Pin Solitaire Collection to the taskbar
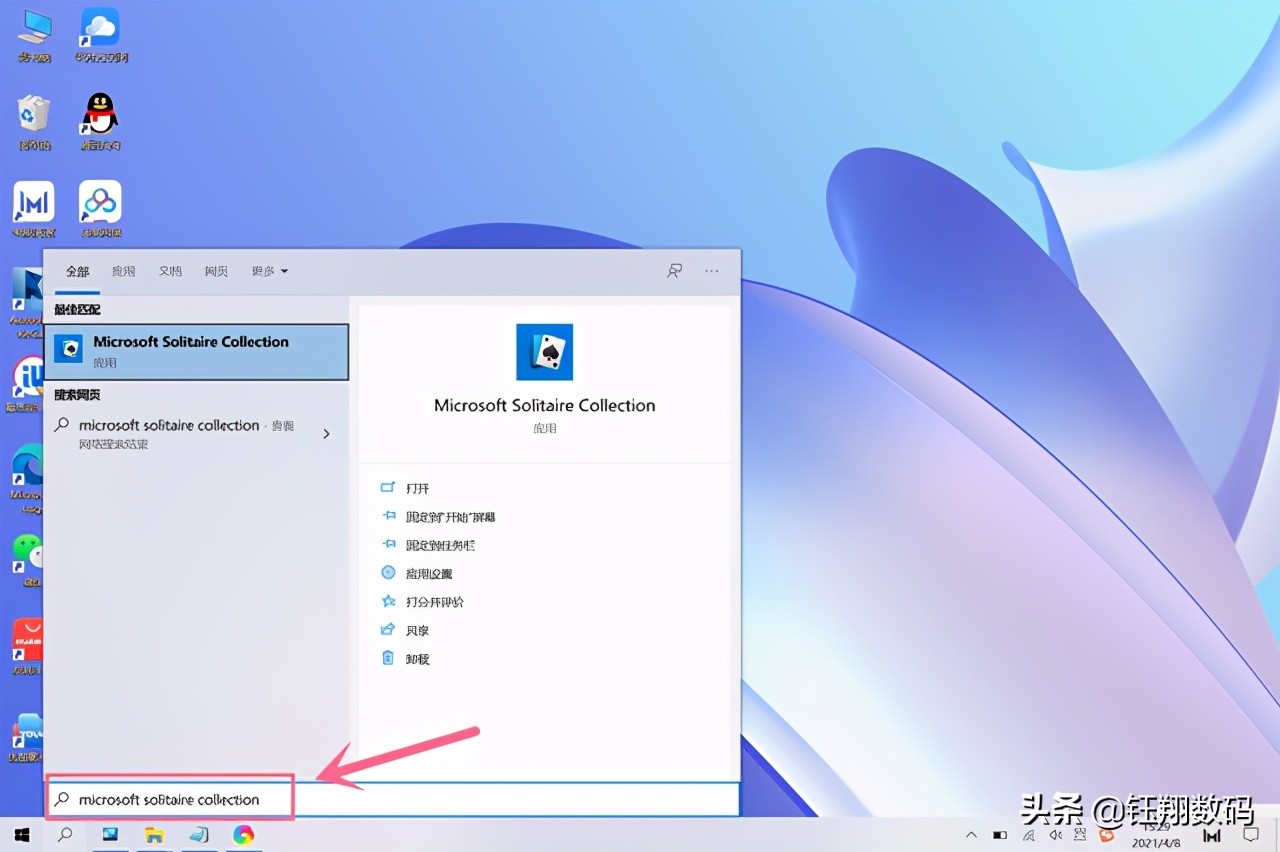 (x=427, y=545)
